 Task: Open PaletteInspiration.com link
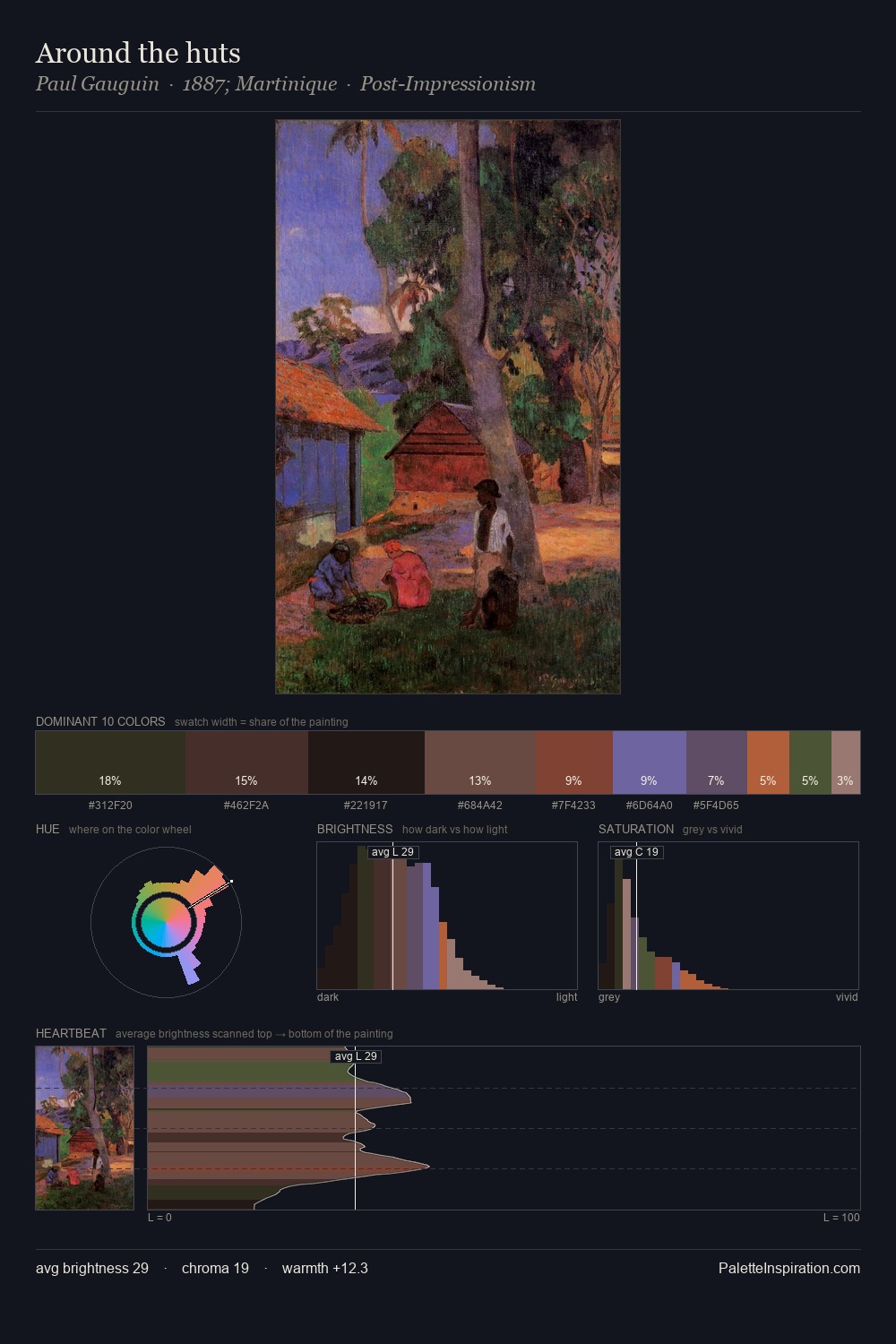coord(789,1268)
